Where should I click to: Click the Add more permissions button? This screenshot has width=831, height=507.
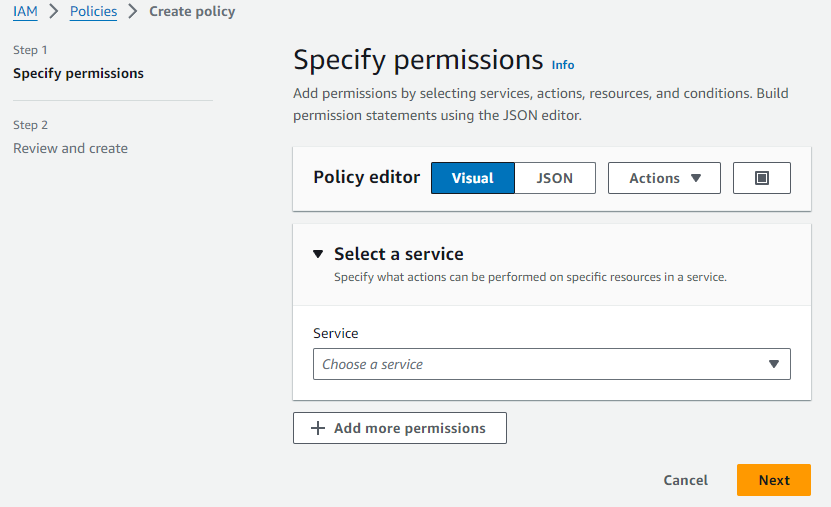(400, 428)
